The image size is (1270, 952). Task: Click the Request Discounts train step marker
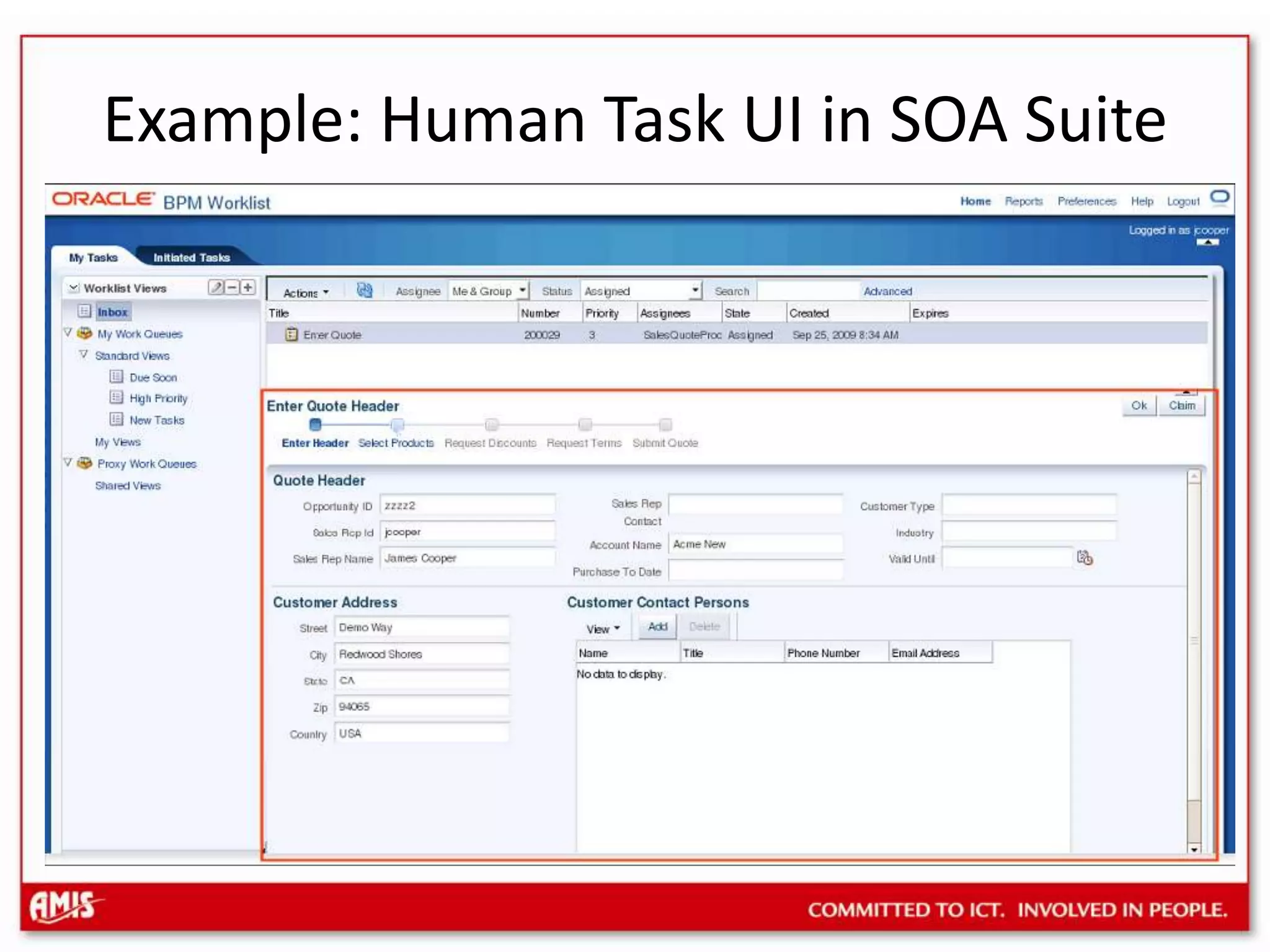[x=492, y=425]
